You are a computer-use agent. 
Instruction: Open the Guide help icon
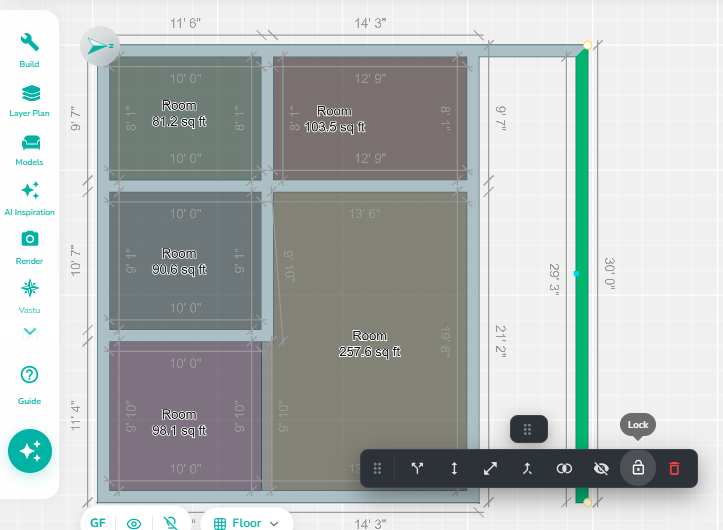click(30, 385)
